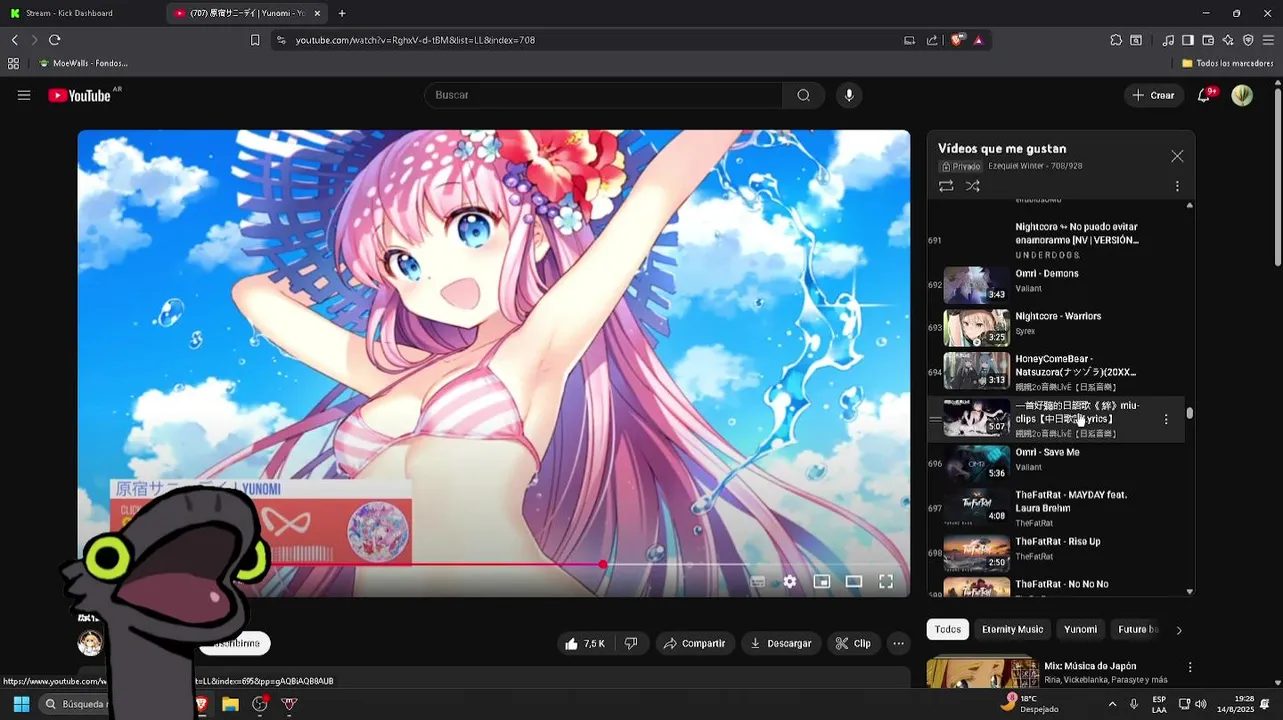Click Descargar to download the video
The image size is (1283, 720).
pos(781,643)
